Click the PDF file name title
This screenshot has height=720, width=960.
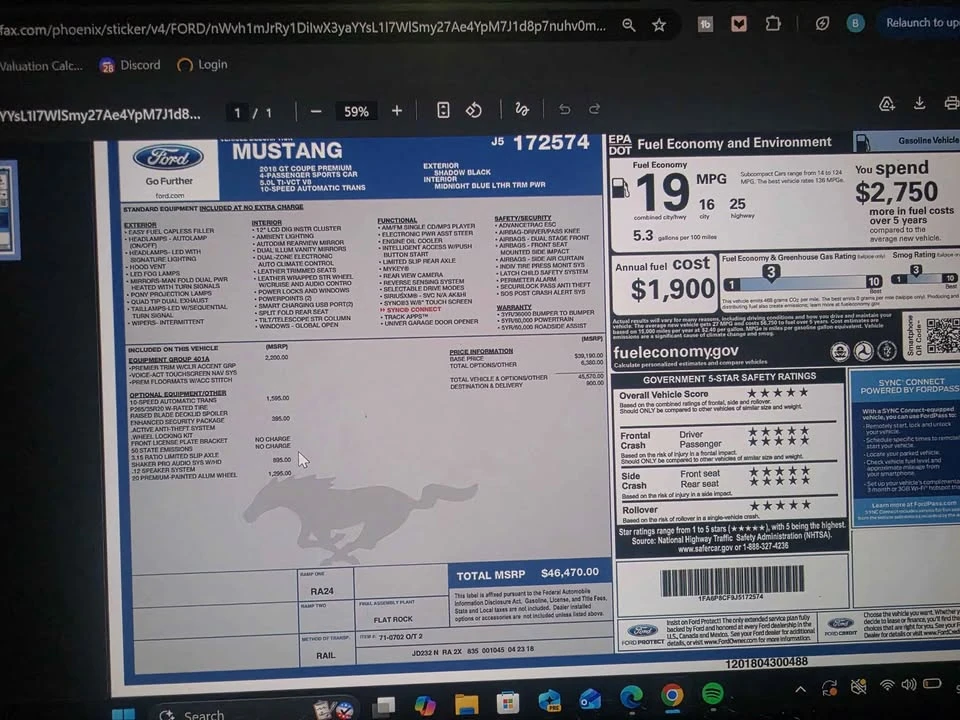pos(100,115)
